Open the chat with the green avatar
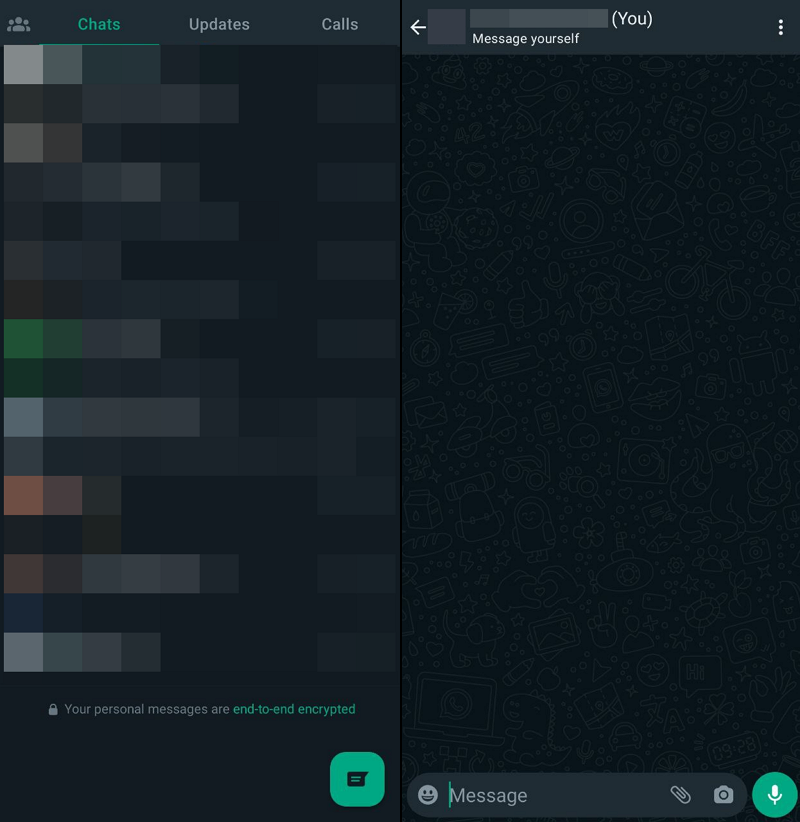The height and width of the screenshot is (822, 800). coord(200,339)
